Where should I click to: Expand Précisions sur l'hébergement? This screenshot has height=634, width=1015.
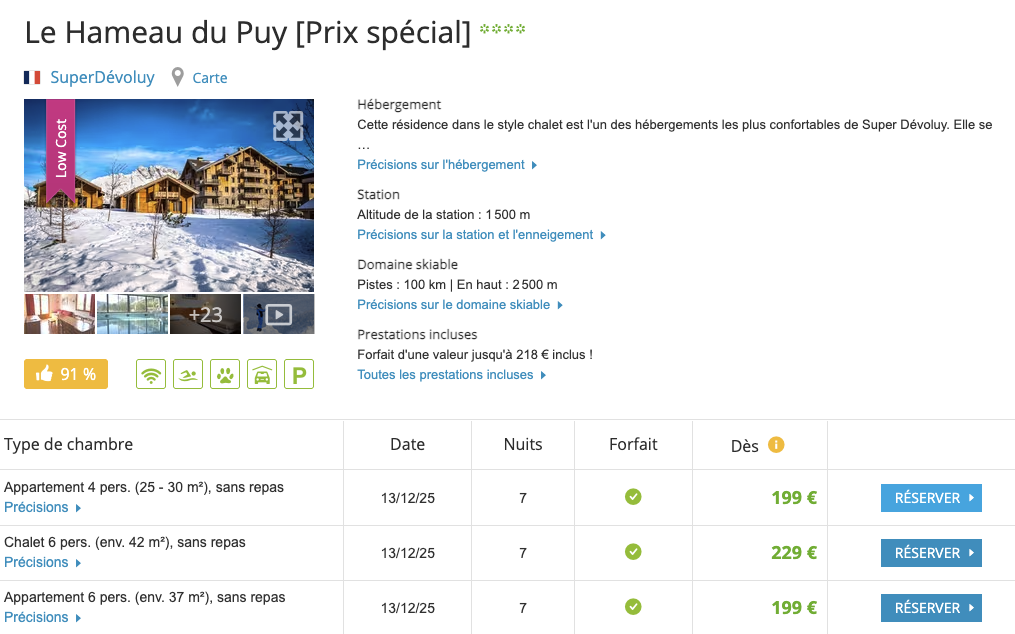coord(447,165)
